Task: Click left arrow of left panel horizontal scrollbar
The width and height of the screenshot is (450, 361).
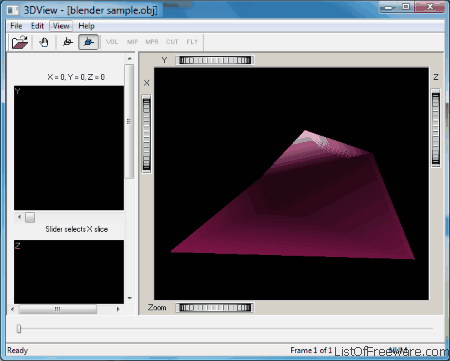Action: tap(12, 309)
